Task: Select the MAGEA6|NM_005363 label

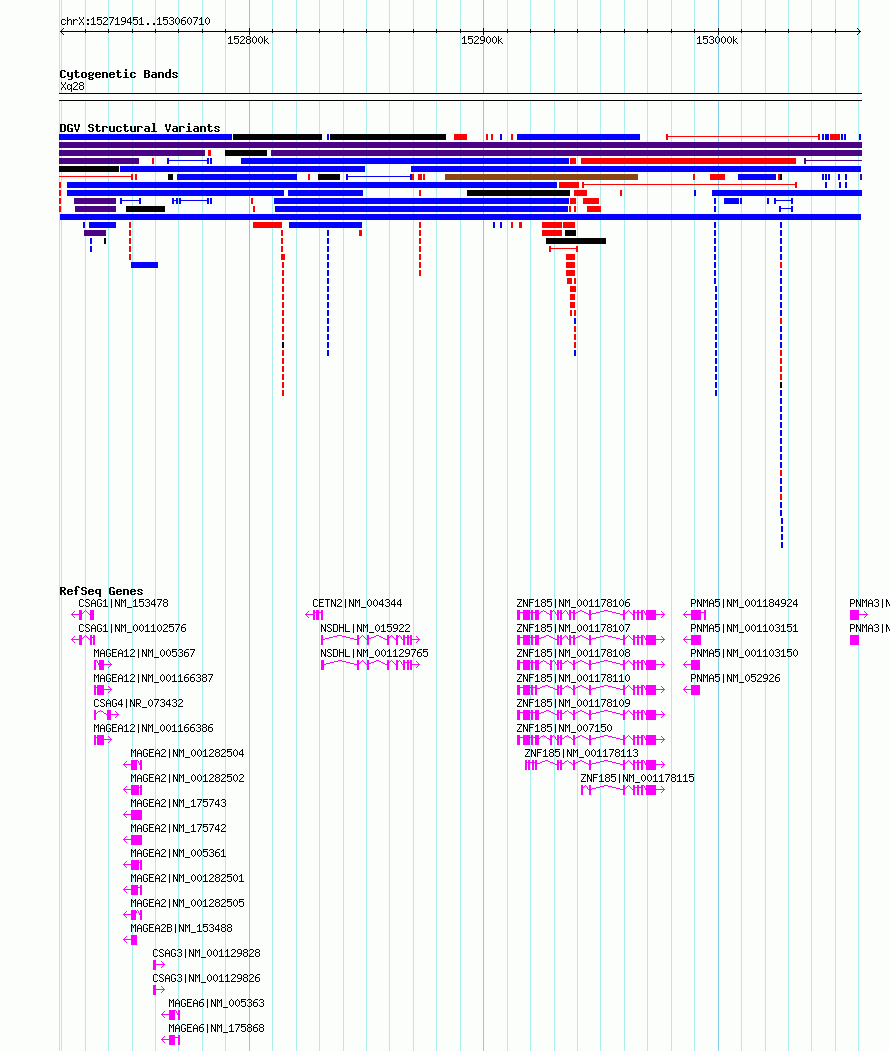Action: pos(216,1003)
